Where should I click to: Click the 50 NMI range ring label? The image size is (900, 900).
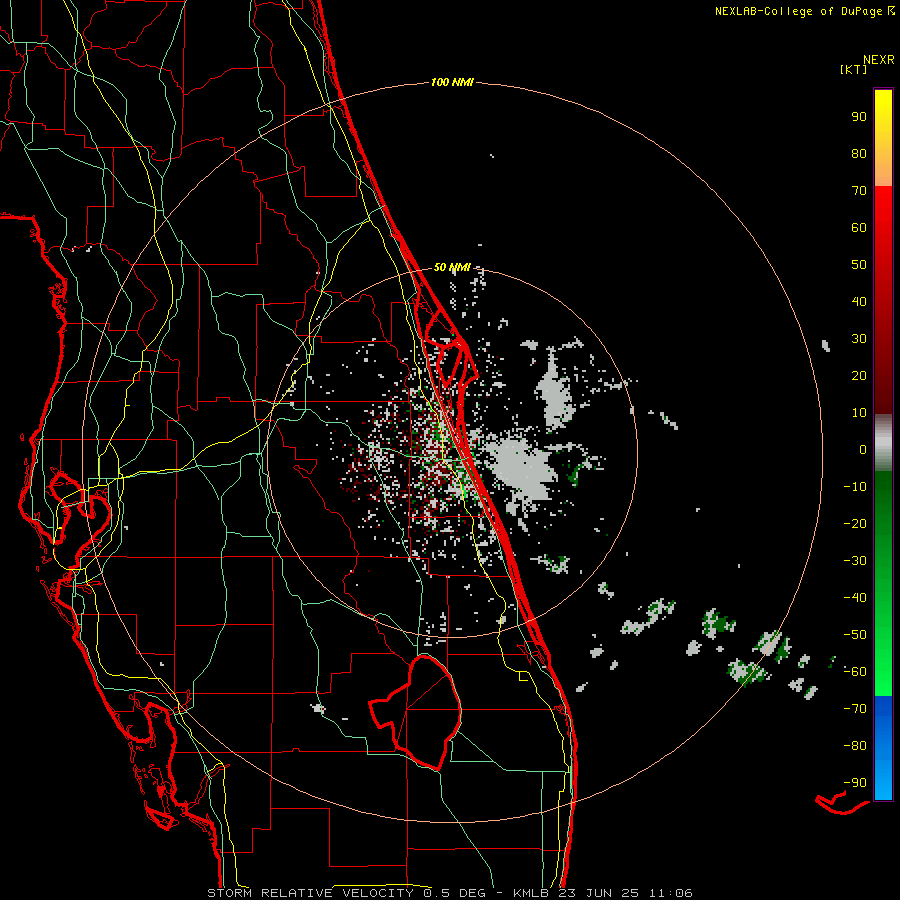tap(452, 267)
